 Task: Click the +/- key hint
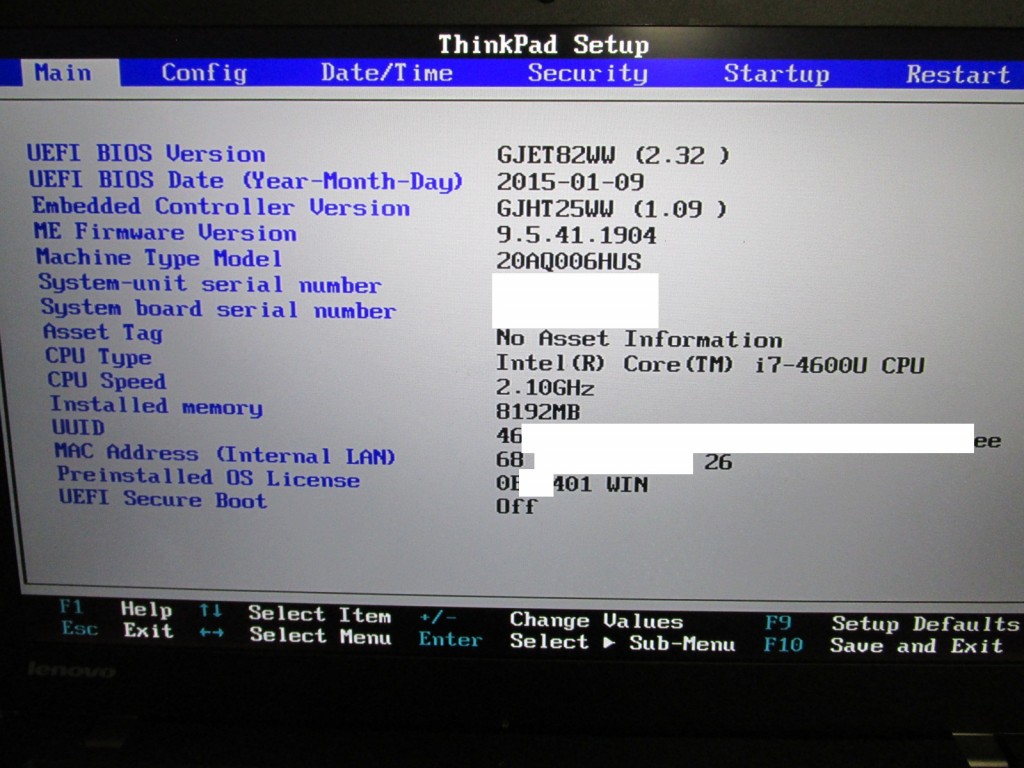click(x=438, y=616)
